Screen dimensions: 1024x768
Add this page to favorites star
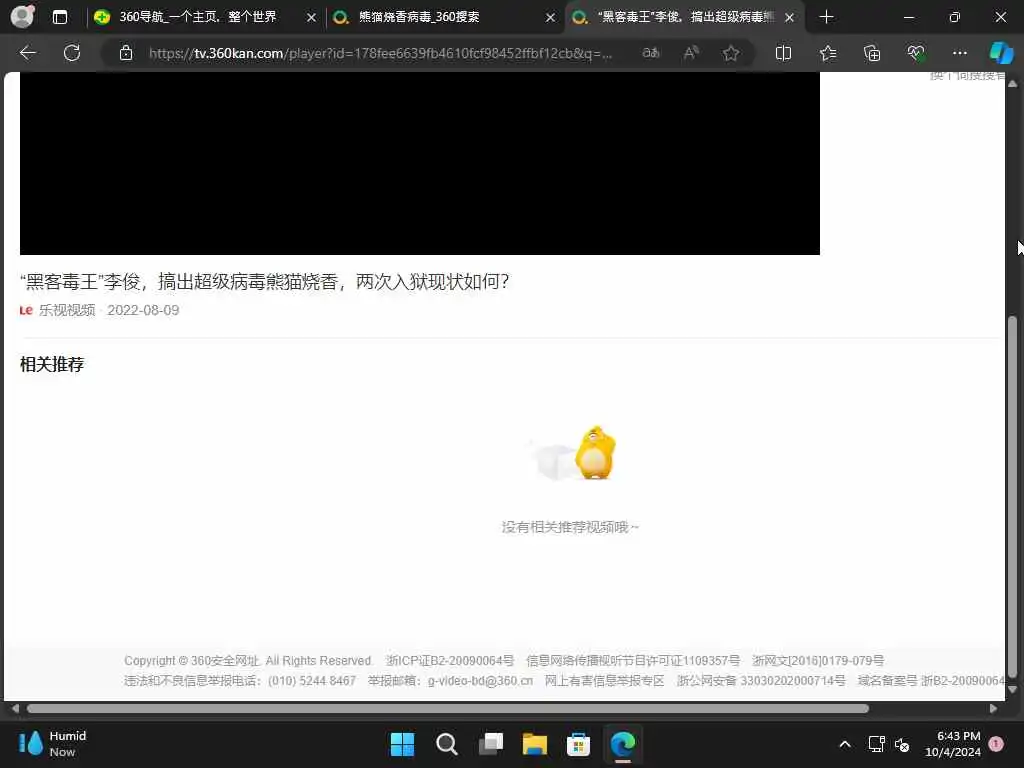click(731, 53)
